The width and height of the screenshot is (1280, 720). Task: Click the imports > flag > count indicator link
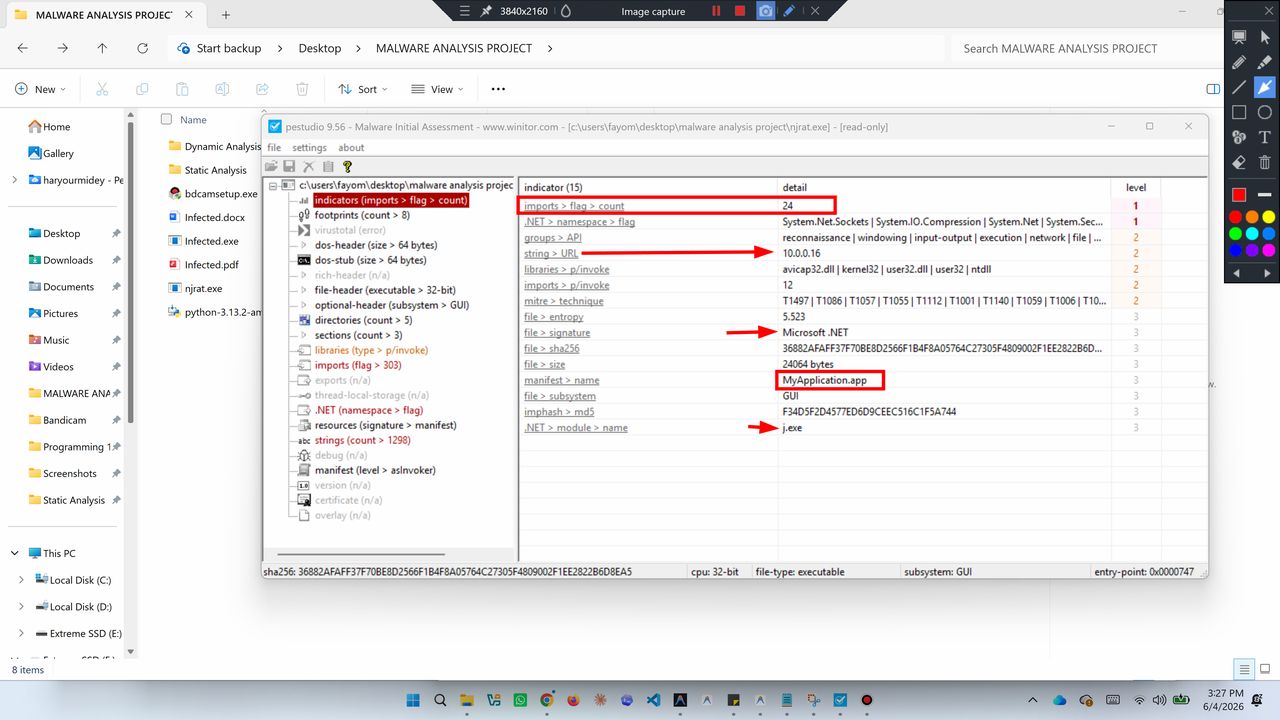[574, 206]
